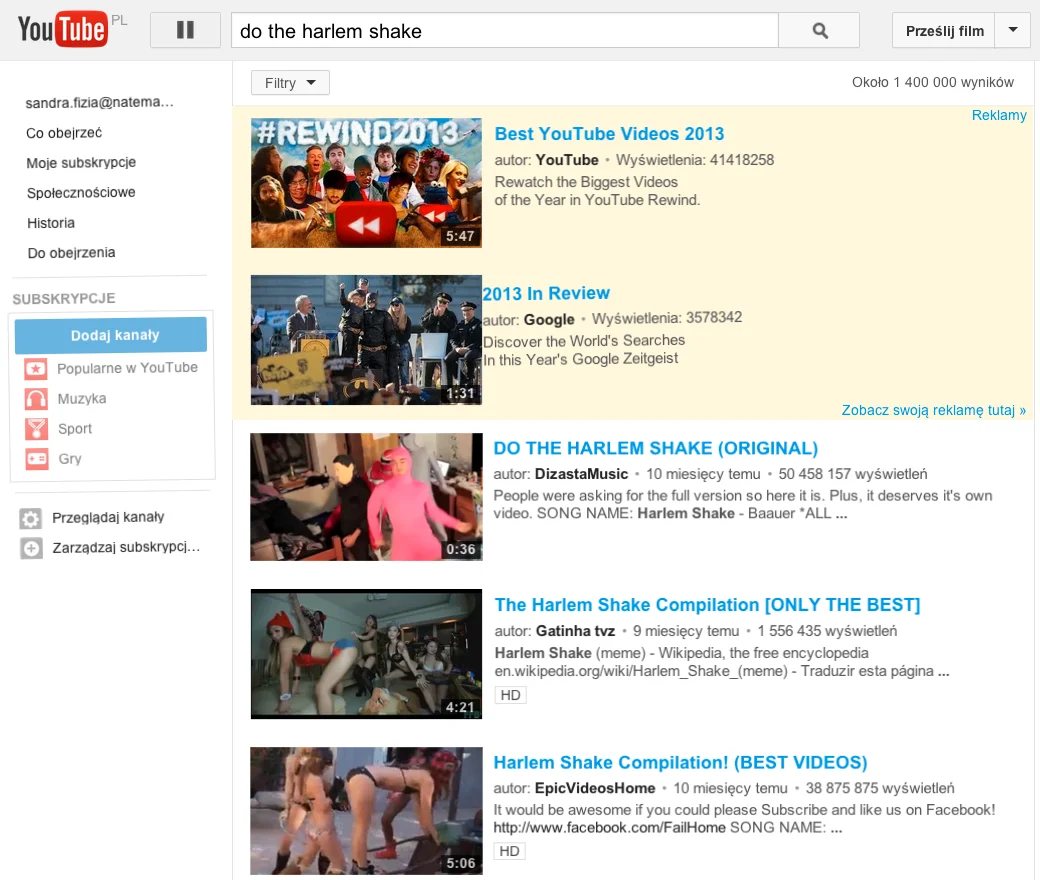Click the search magnifier button
Image resolution: width=1040 pixels, height=880 pixels.
tap(819, 31)
